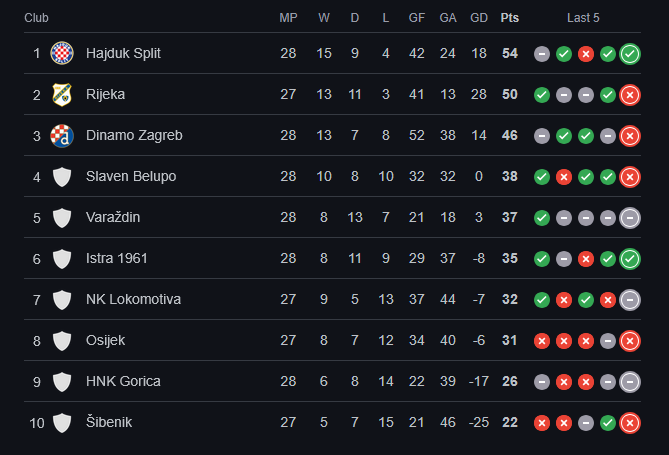Click the Dinamo Zagreb club crest
The height and width of the screenshot is (455, 669).
point(62,135)
